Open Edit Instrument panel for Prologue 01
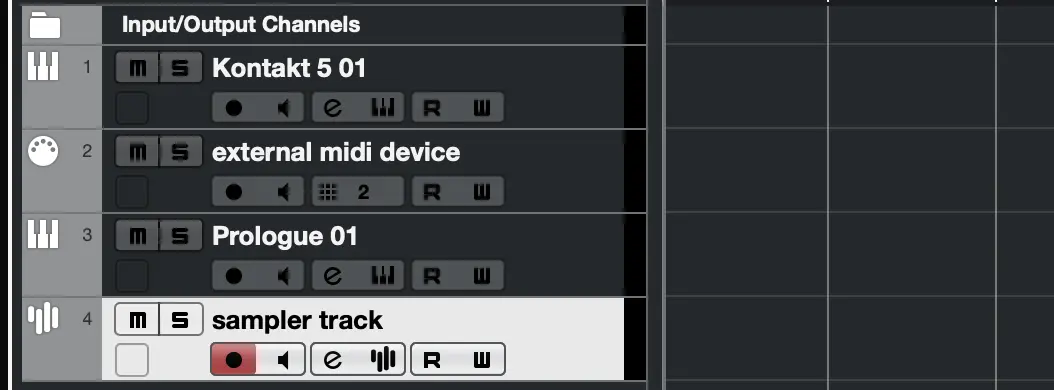1054x390 pixels. (382, 276)
